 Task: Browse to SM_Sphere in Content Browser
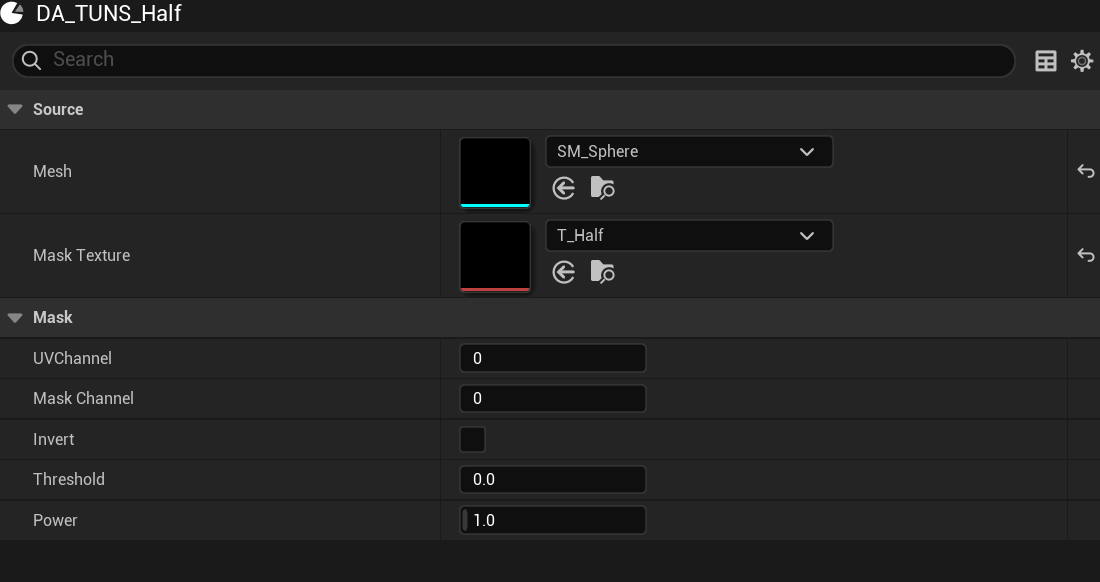pos(602,189)
